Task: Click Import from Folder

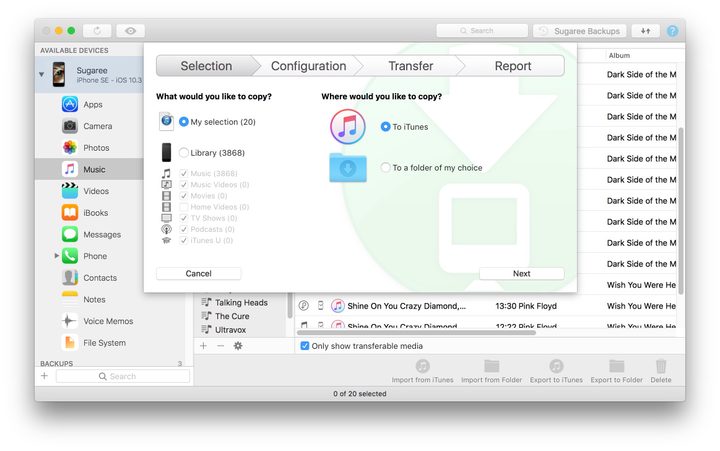Action: point(491,371)
